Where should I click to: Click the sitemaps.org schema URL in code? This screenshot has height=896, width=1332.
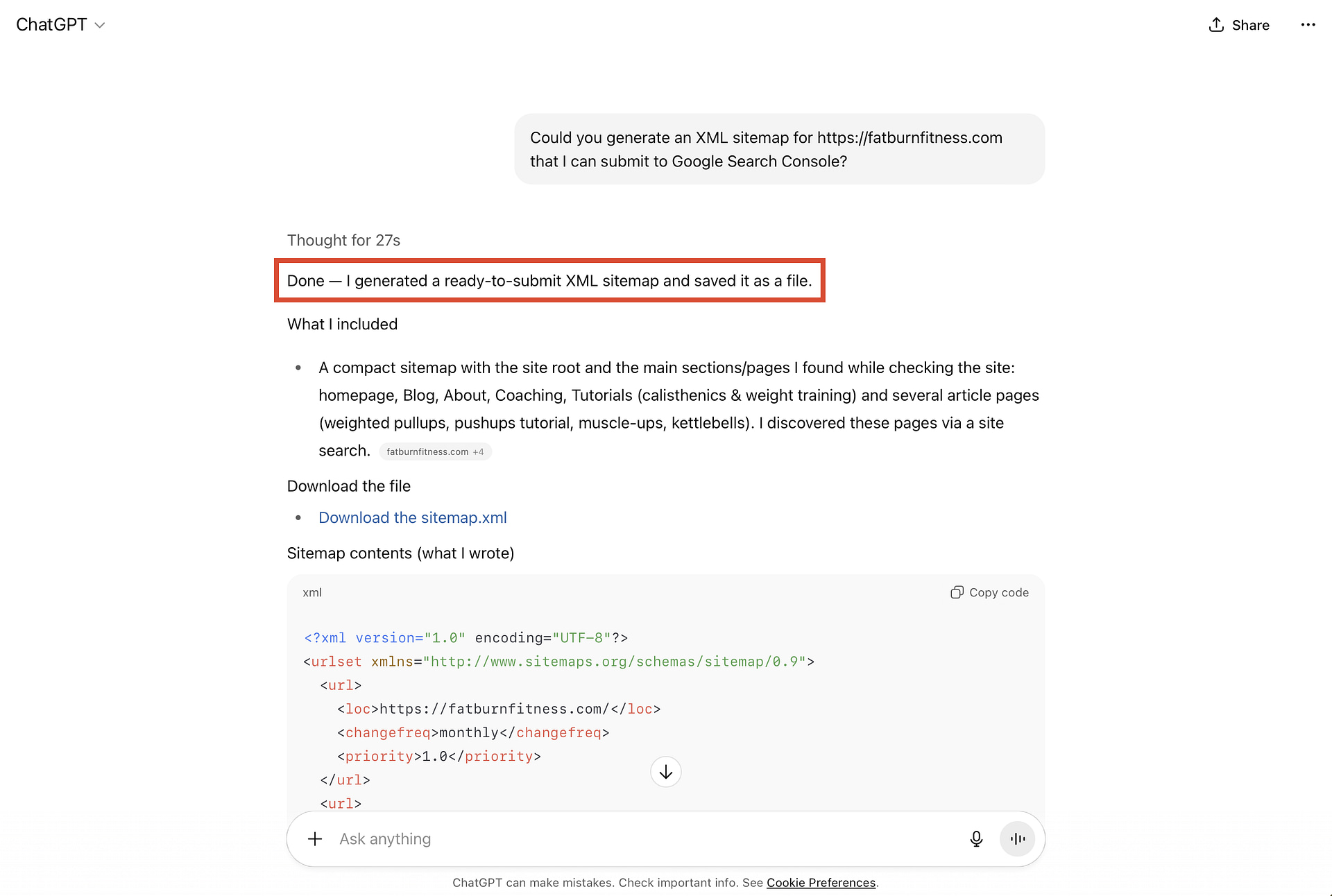point(617,662)
